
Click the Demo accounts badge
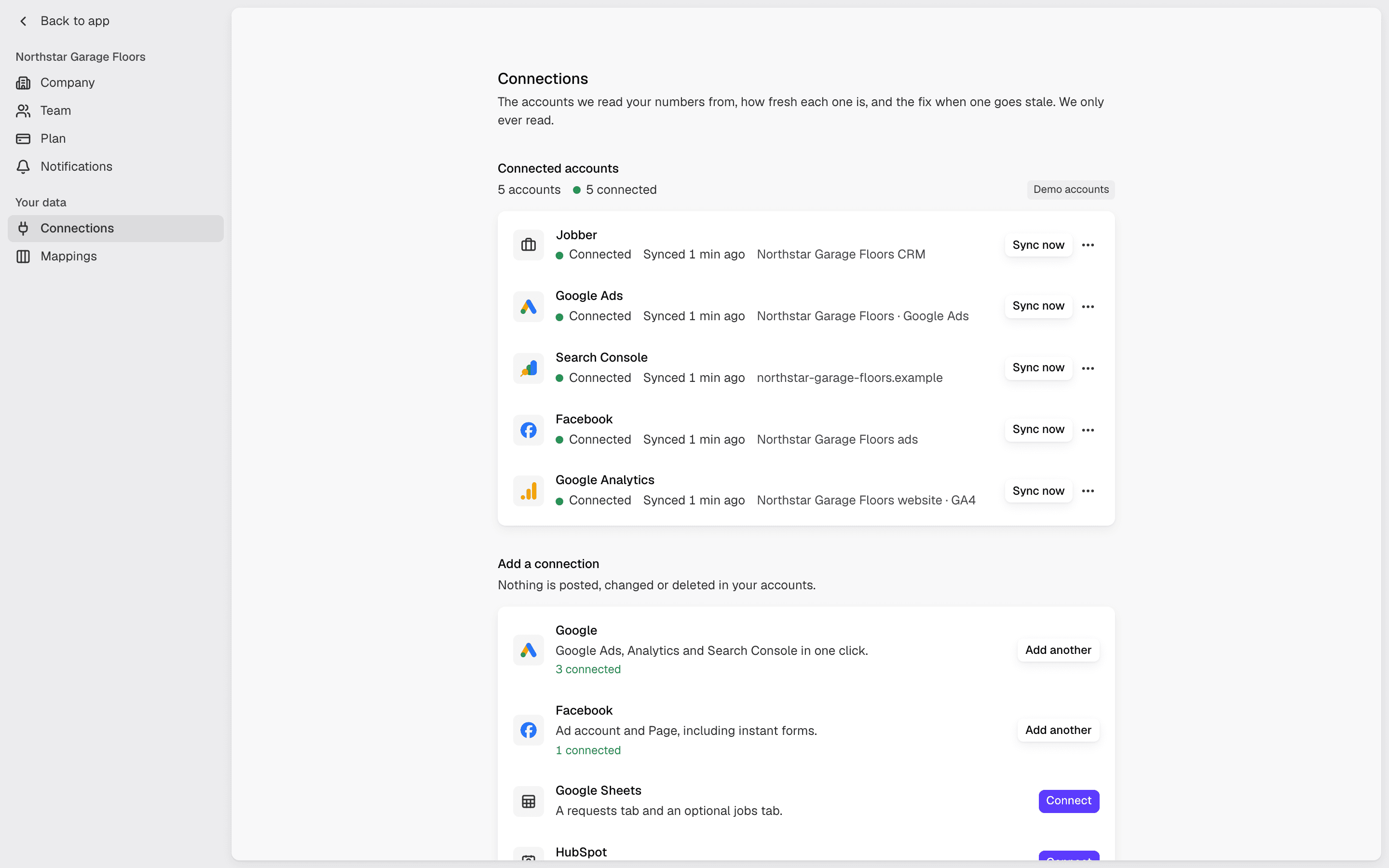tap(1071, 190)
